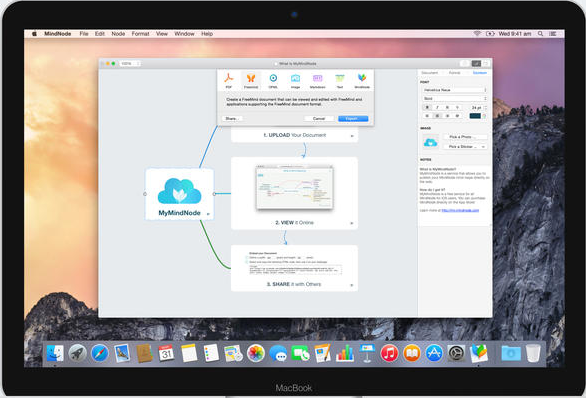Open the Bold font weight dropdown
The height and width of the screenshot is (398, 586).
tap(455, 99)
